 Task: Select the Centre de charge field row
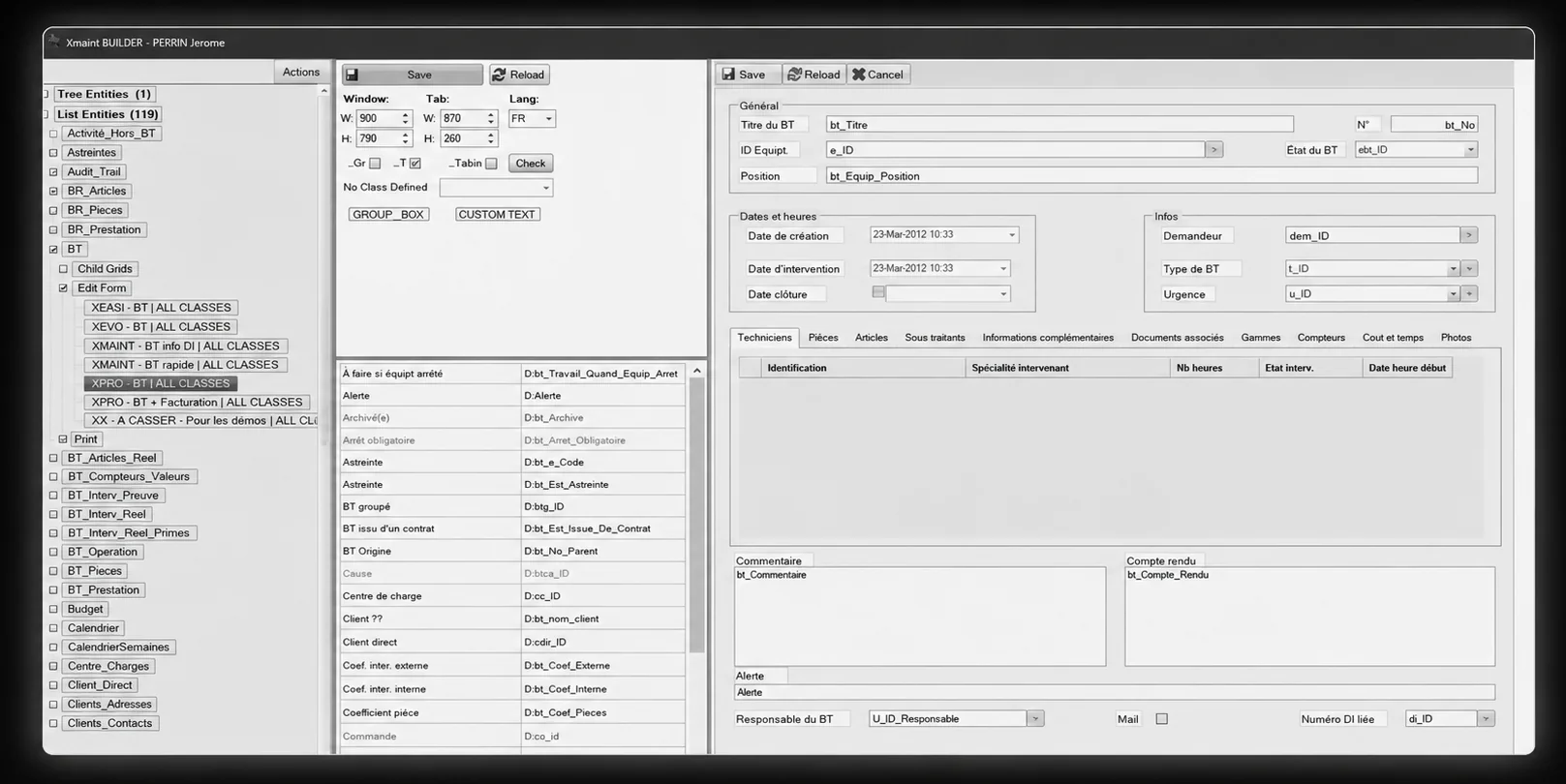(512, 596)
